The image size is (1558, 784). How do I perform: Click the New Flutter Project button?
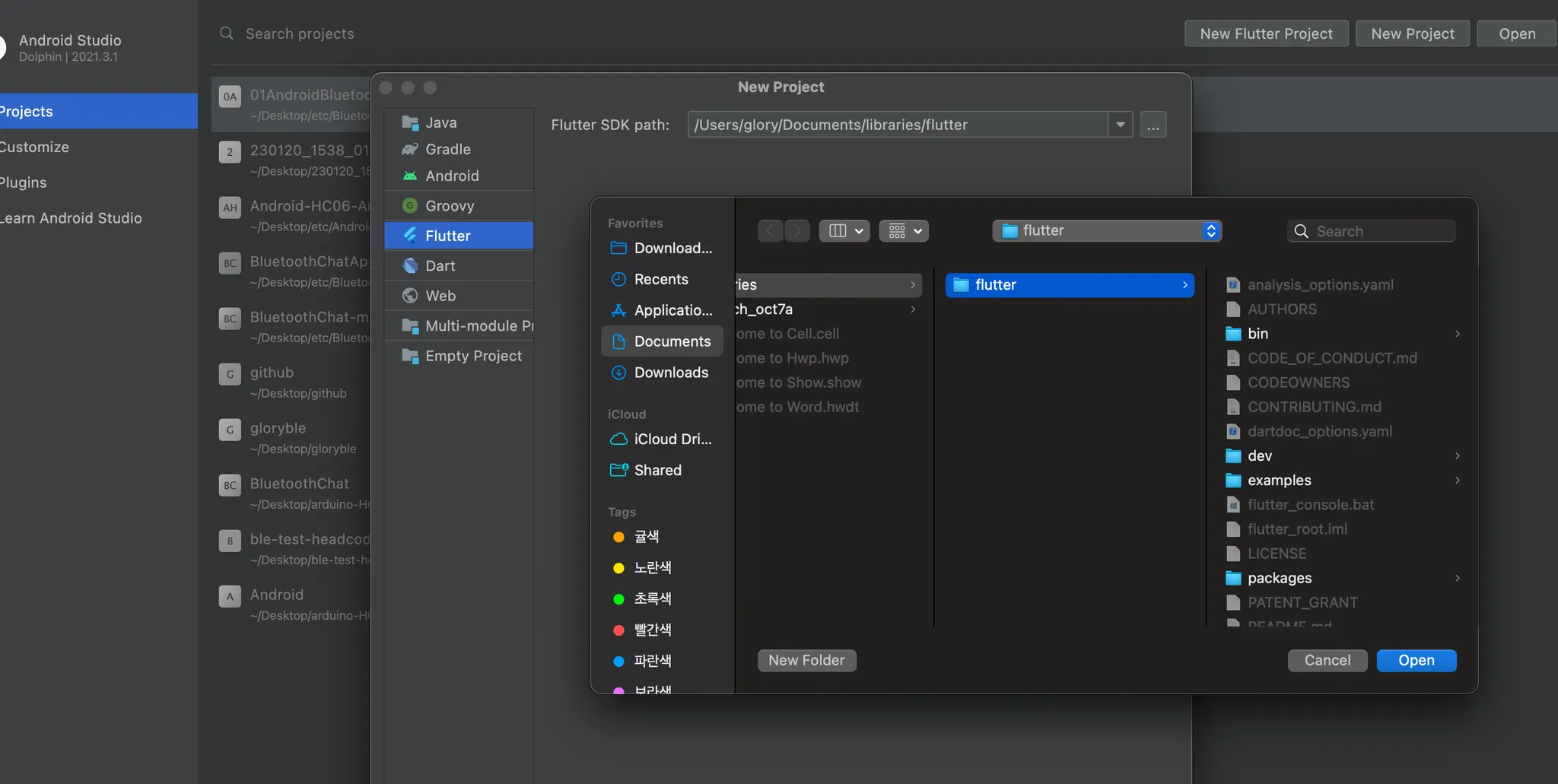[x=1267, y=33]
